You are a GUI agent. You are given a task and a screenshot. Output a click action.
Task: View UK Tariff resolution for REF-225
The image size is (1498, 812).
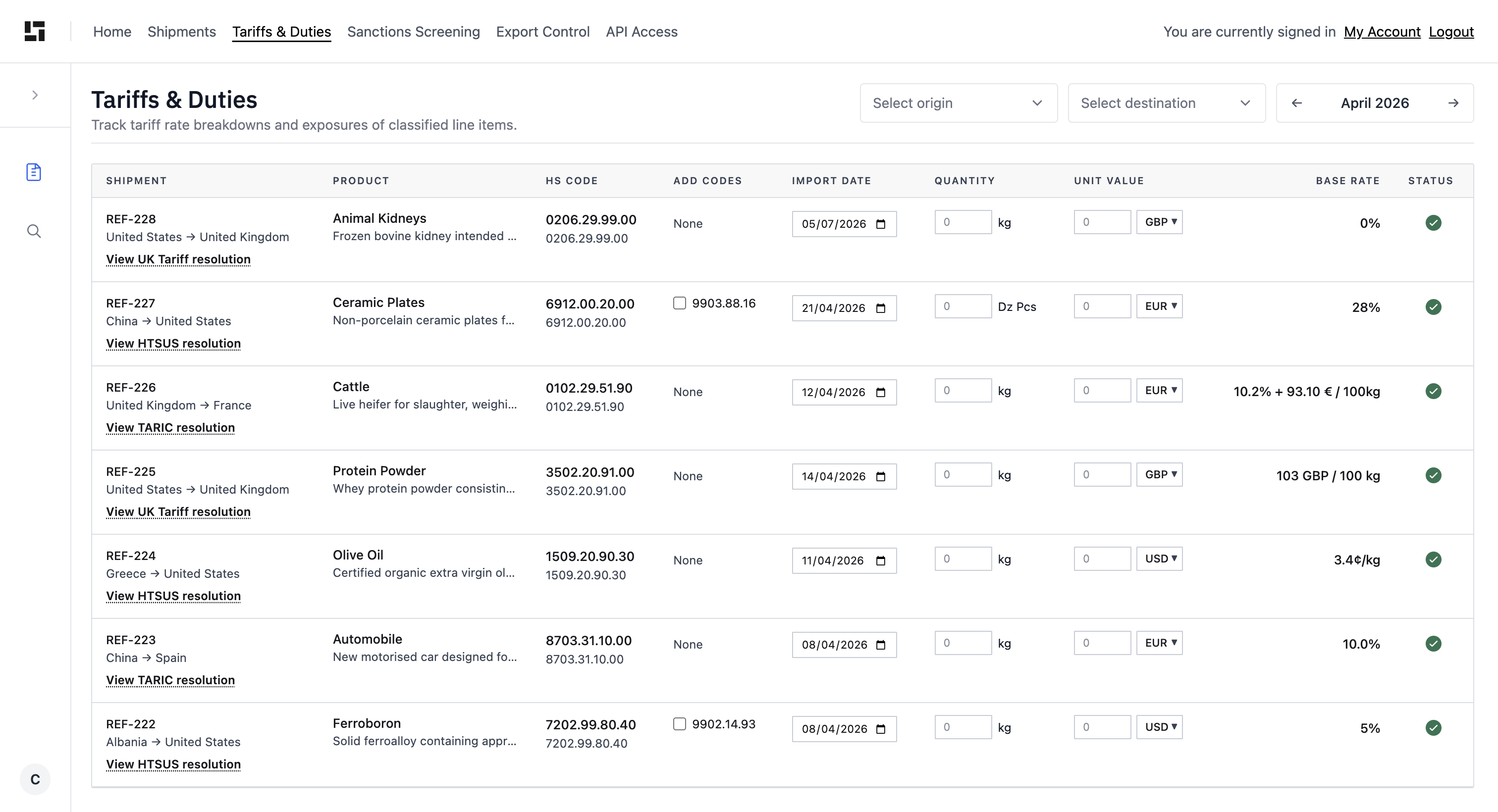click(178, 512)
